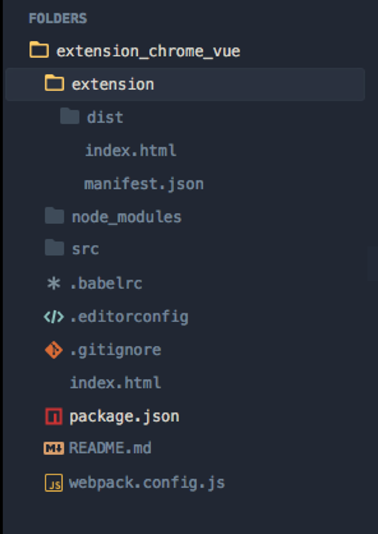The width and height of the screenshot is (378, 534).
Task: Click the dist folder icon
Action: pyautogui.click(x=70, y=116)
